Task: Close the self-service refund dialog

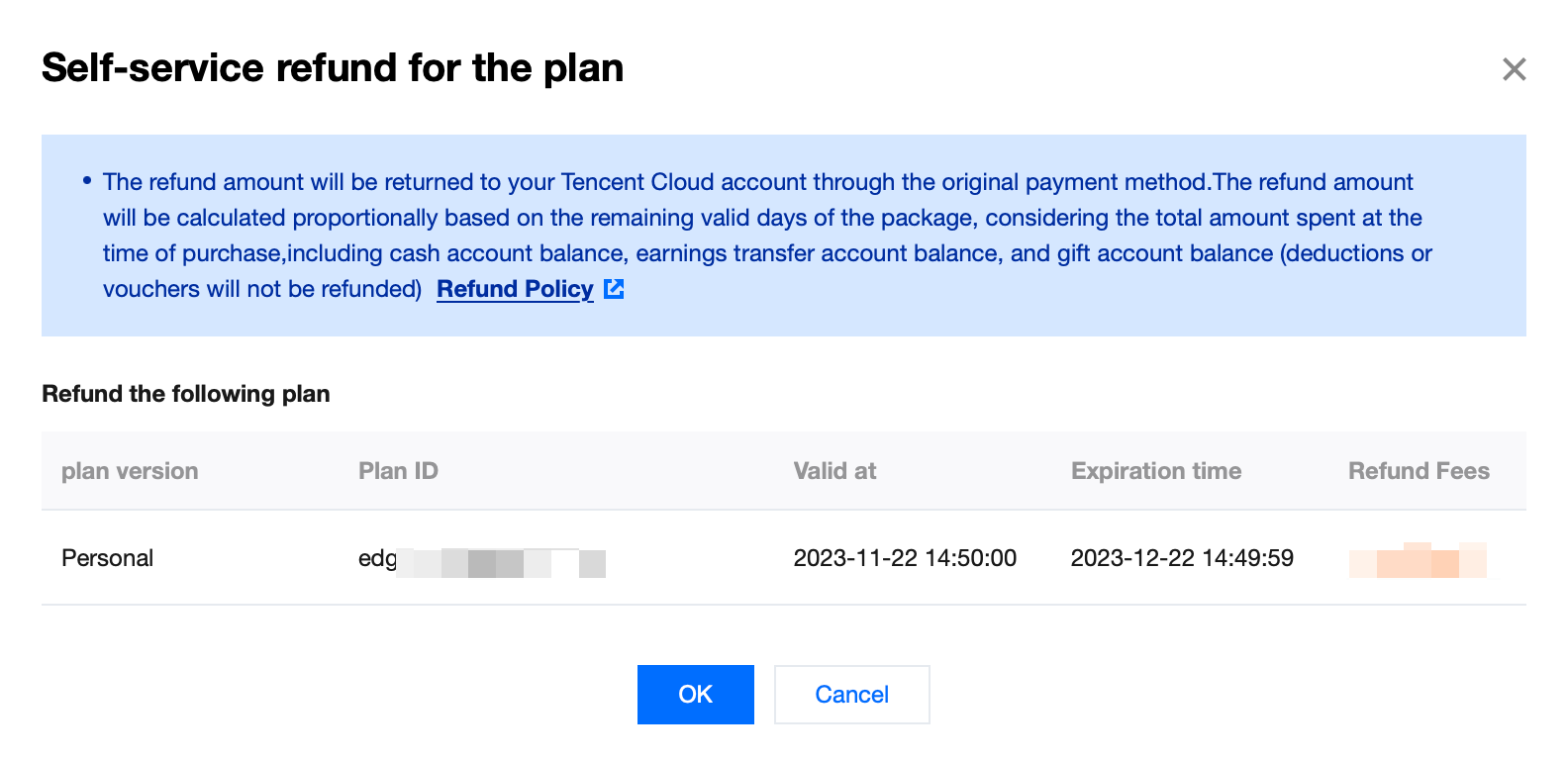Action: tap(1514, 69)
